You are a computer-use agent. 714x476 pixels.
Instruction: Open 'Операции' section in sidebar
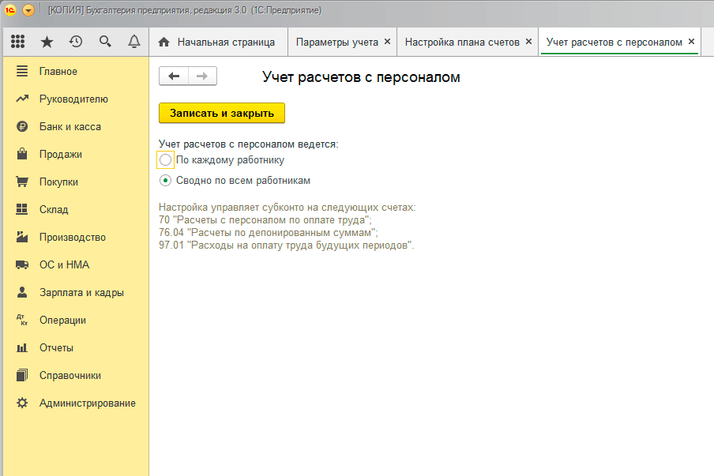pos(62,320)
